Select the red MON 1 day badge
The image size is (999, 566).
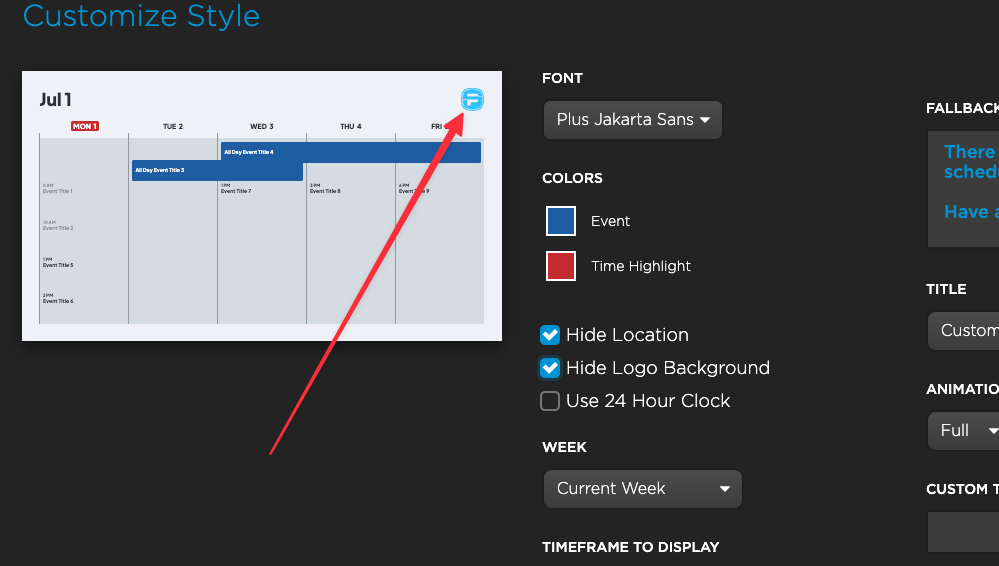85,127
